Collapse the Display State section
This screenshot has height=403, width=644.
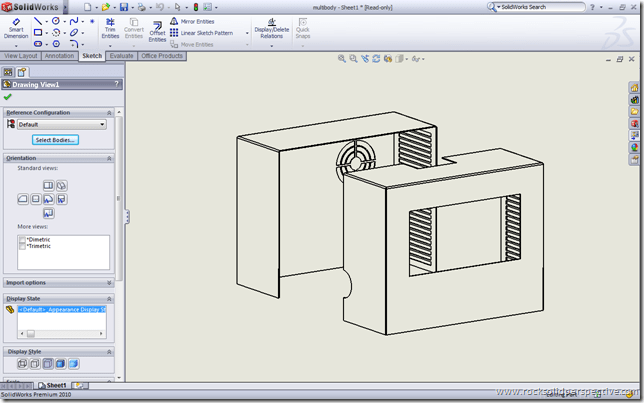(109, 299)
